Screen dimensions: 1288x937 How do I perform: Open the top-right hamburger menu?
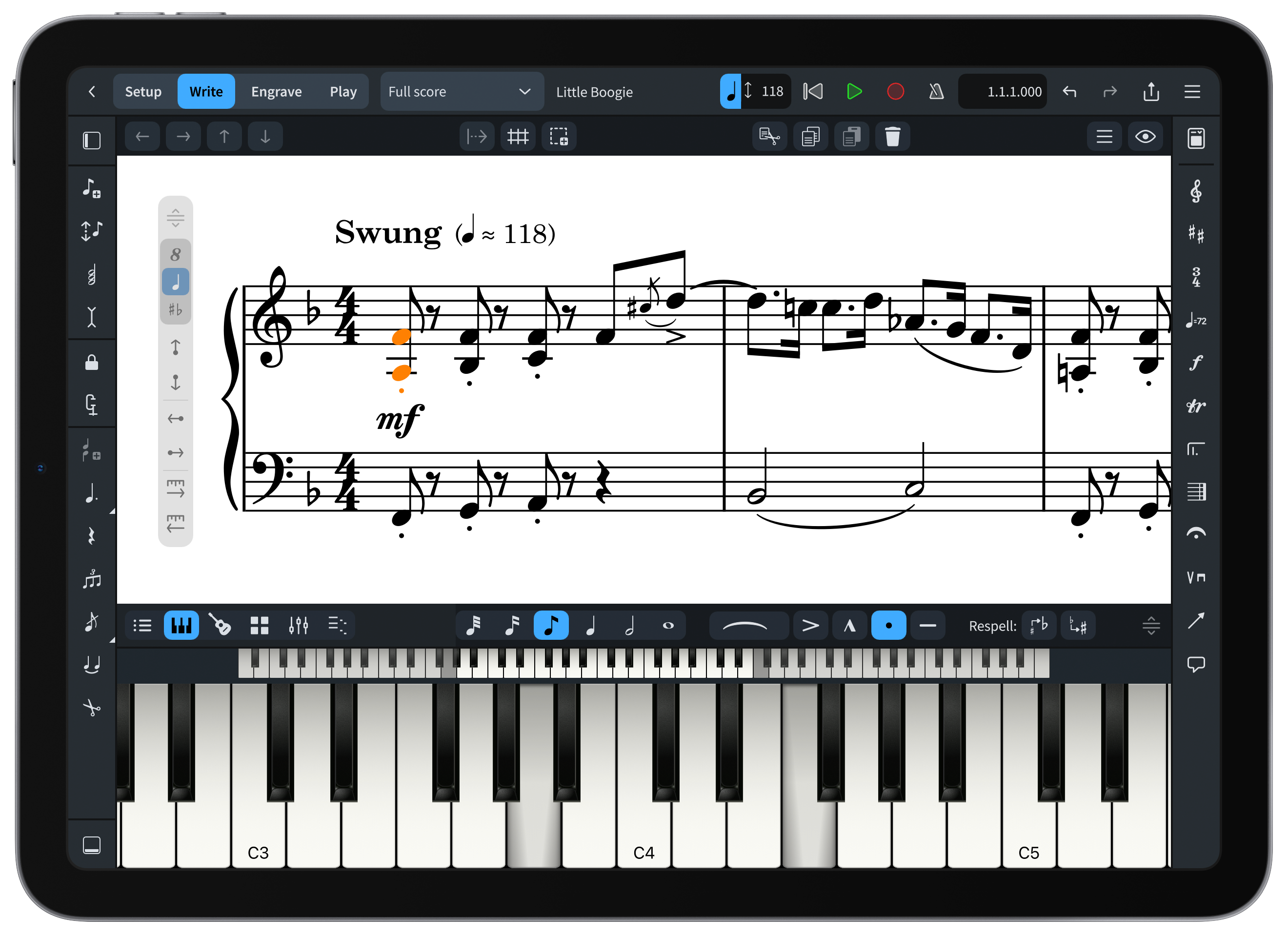click(x=1192, y=91)
